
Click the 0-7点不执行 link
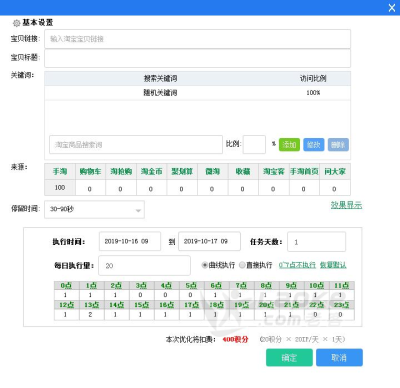[297, 265]
